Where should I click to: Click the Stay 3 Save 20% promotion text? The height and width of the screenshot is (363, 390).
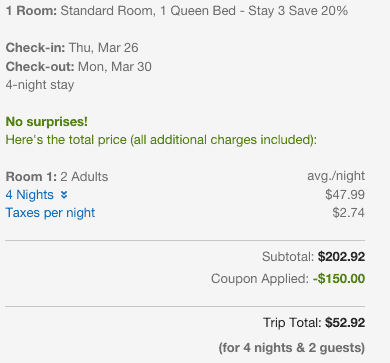(x=298, y=11)
